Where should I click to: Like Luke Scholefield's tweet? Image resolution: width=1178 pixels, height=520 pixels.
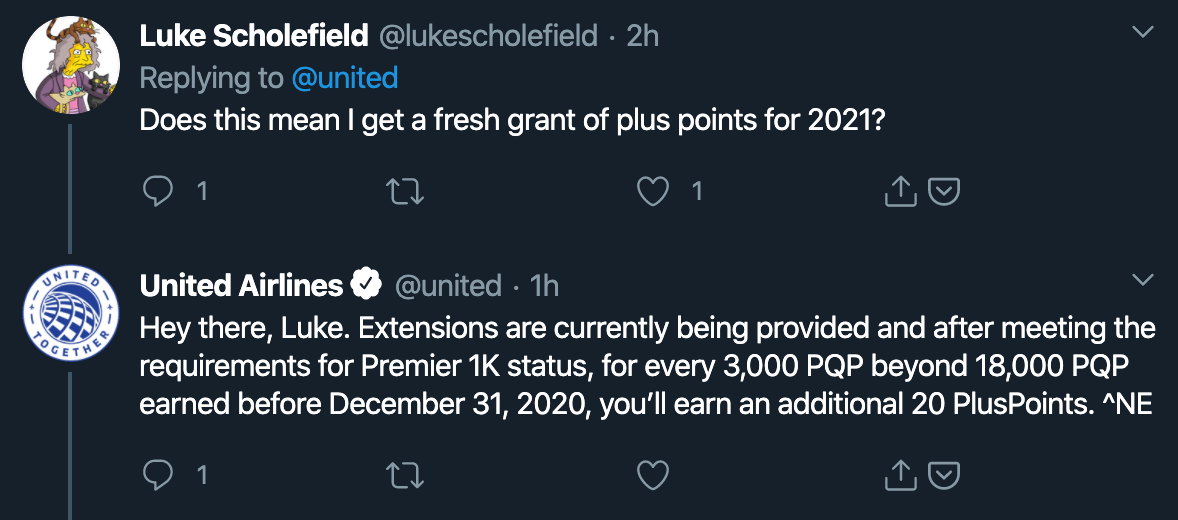pos(653,191)
